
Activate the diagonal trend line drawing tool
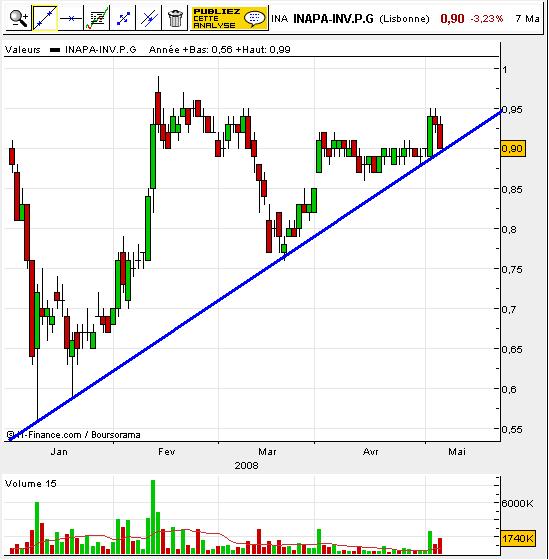tap(45, 18)
